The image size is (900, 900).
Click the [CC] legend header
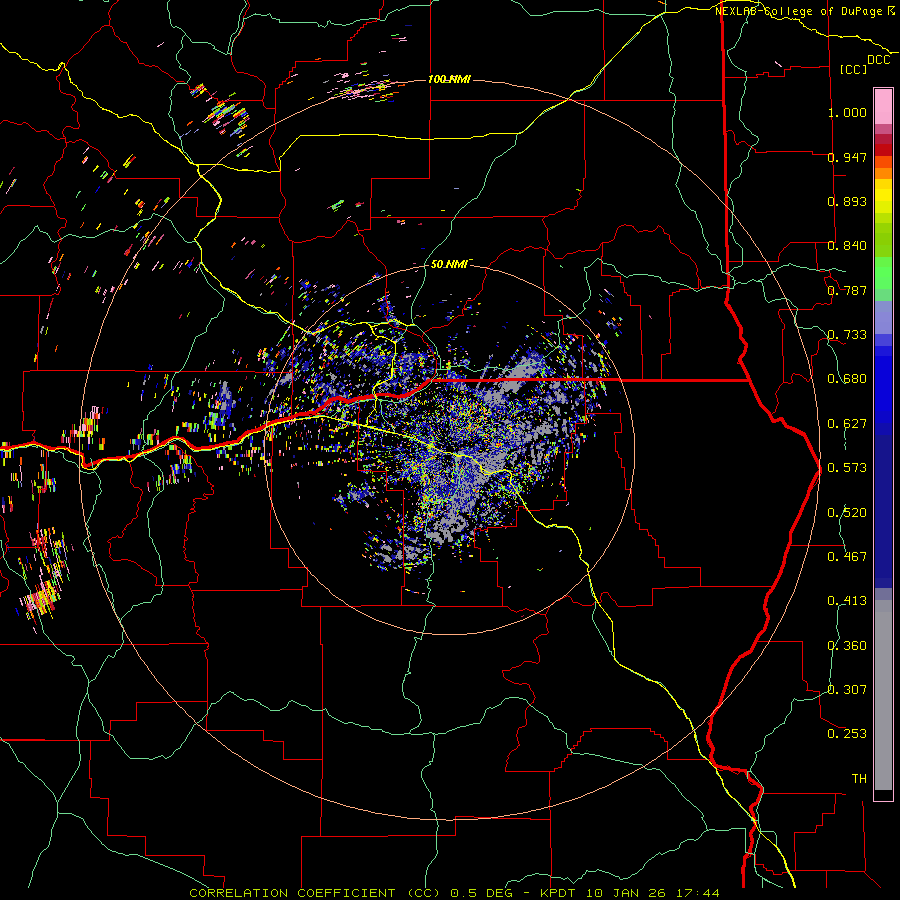click(x=853, y=69)
